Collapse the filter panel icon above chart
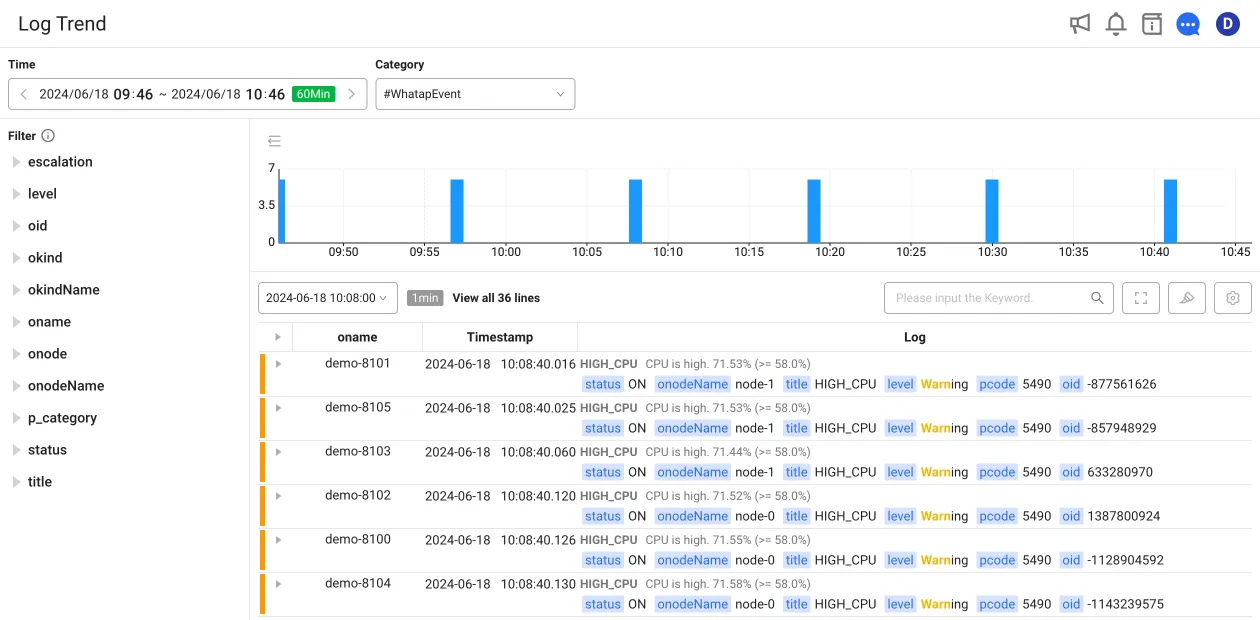 275,141
